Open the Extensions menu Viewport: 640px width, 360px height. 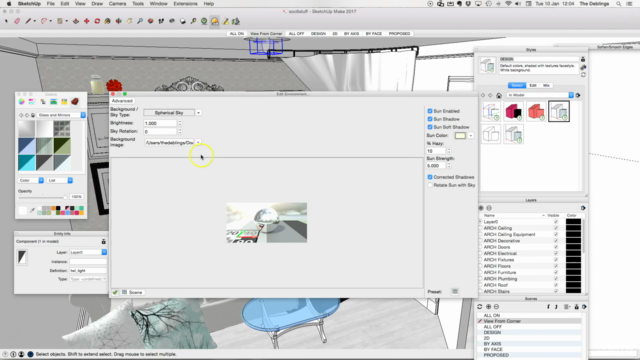click(185, 4)
